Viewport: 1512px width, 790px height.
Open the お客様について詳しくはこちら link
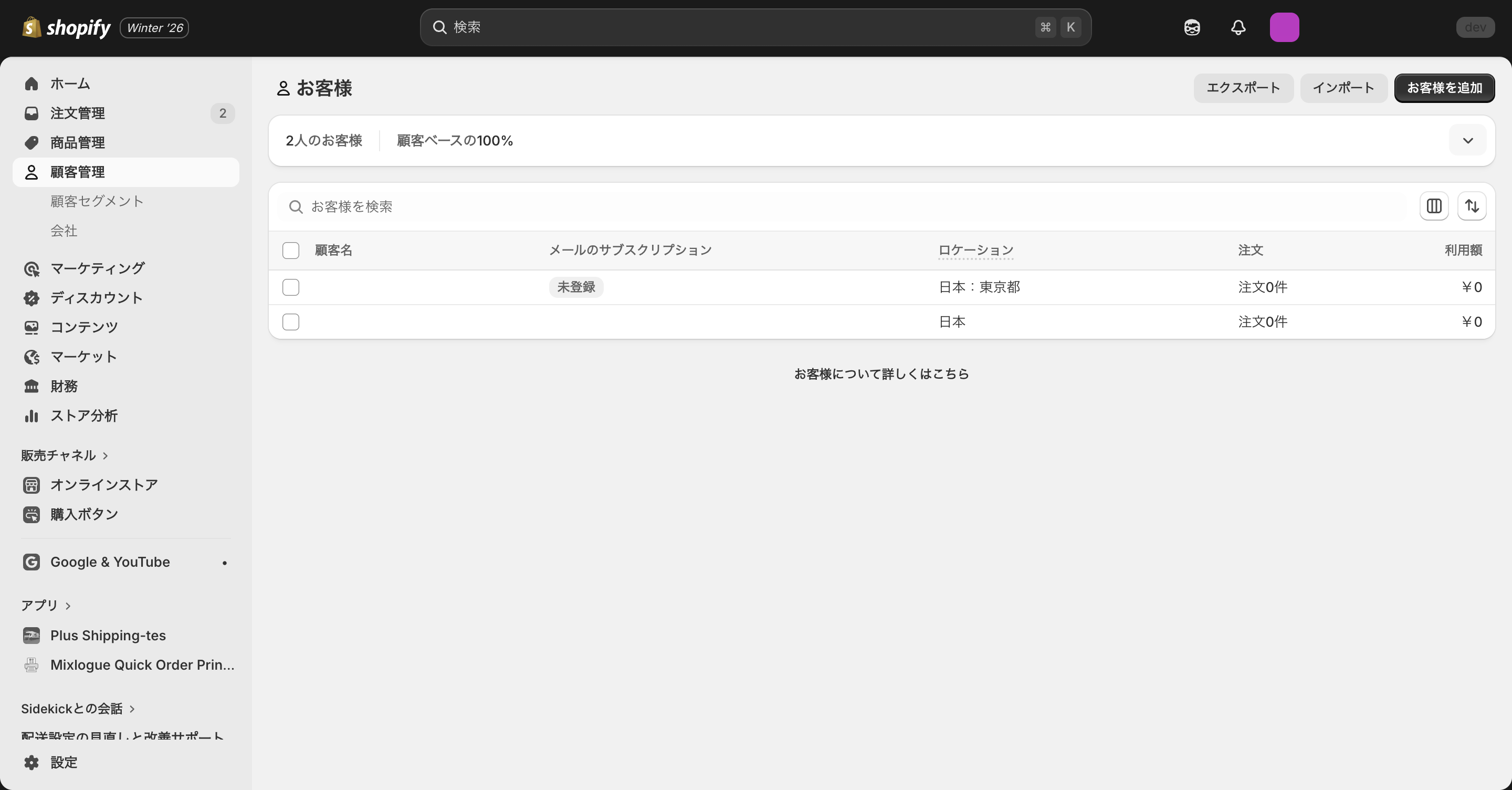(x=881, y=373)
